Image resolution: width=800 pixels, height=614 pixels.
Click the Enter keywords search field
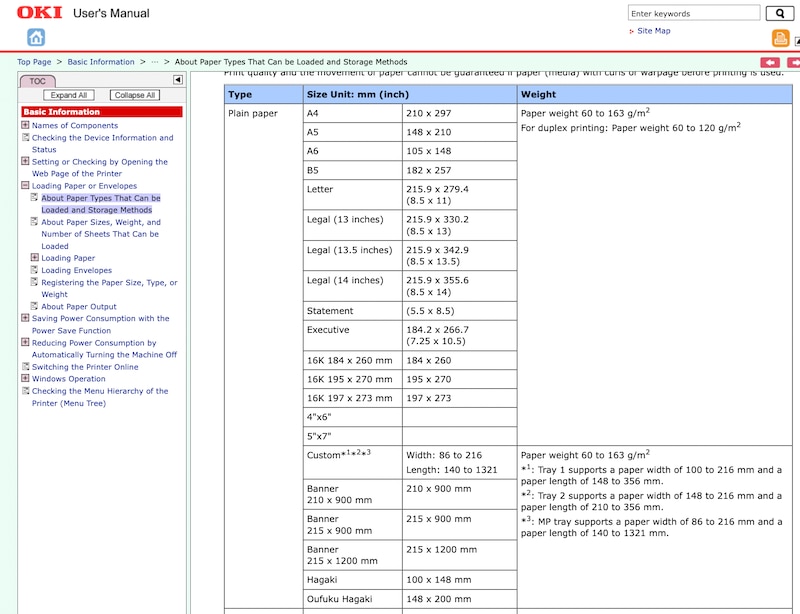coord(693,14)
